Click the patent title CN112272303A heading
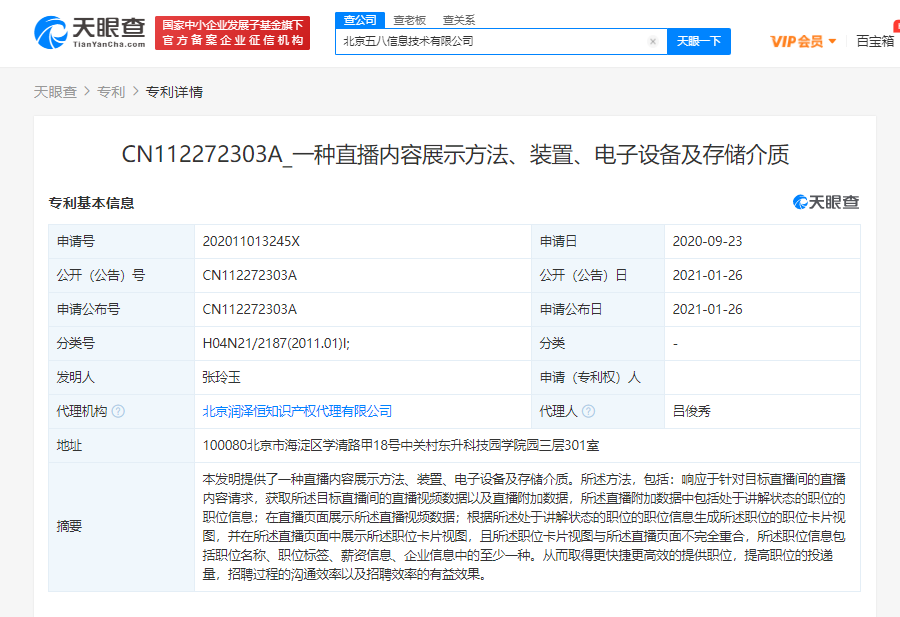 pyautogui.click(x=455, y=154)
